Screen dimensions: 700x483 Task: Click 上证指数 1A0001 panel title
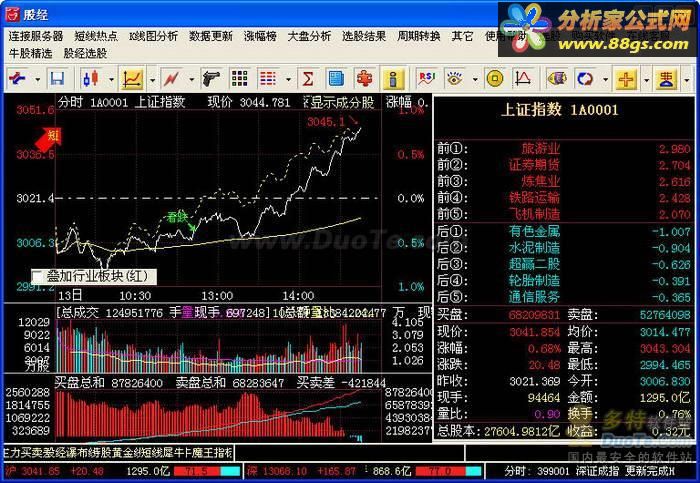(560, 110)
